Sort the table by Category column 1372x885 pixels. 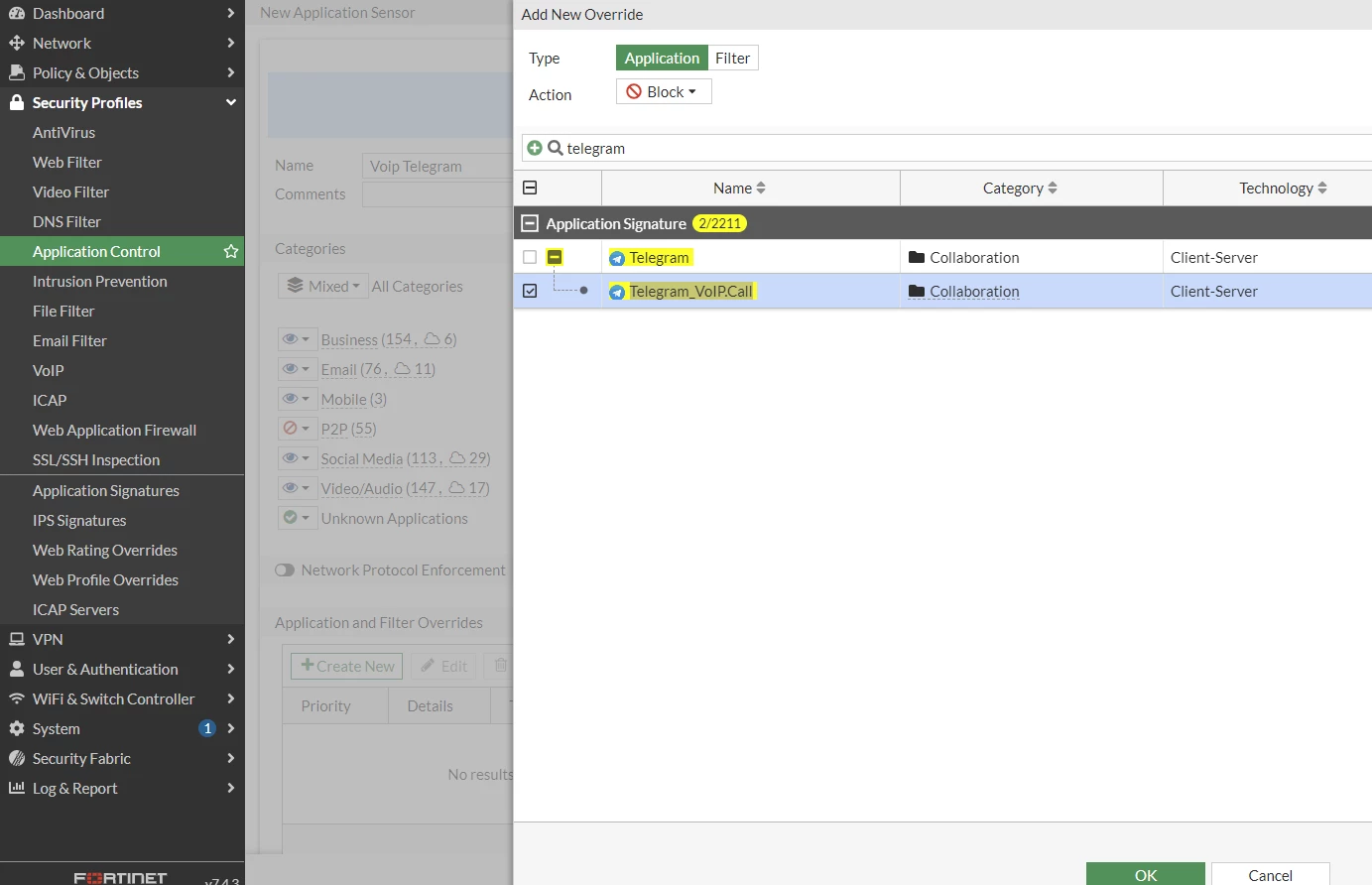tap(1020, 189)
